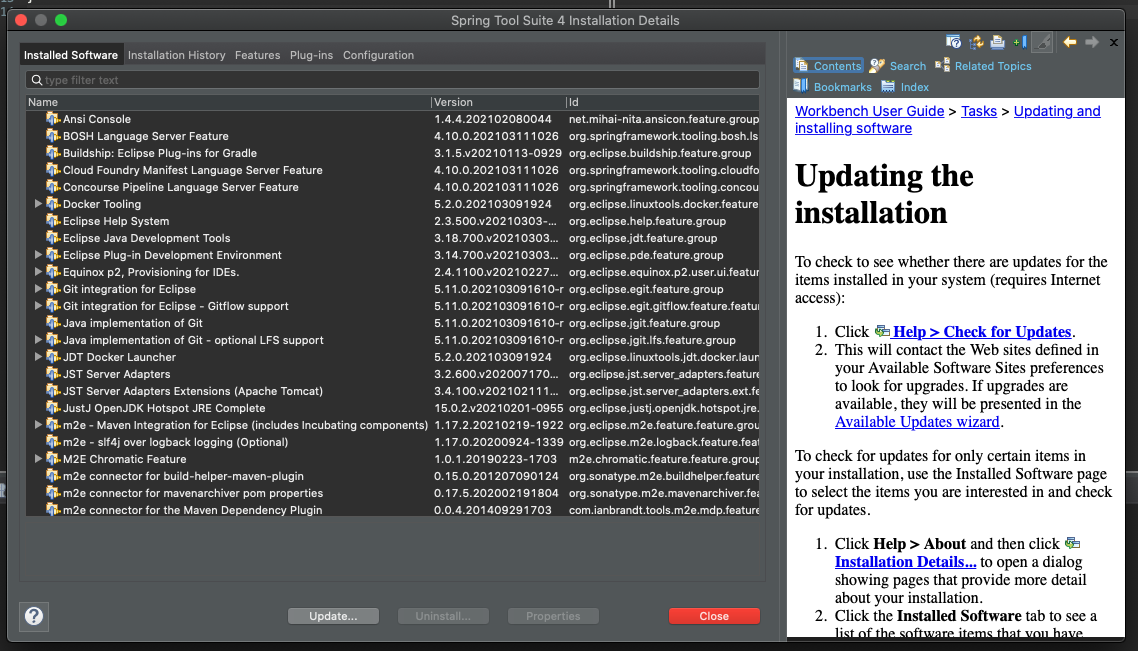The height and width of the screenshot is (651, 1138).
Task: Open the Features tab
Action: pyautogui.click(x=258, y=55)
